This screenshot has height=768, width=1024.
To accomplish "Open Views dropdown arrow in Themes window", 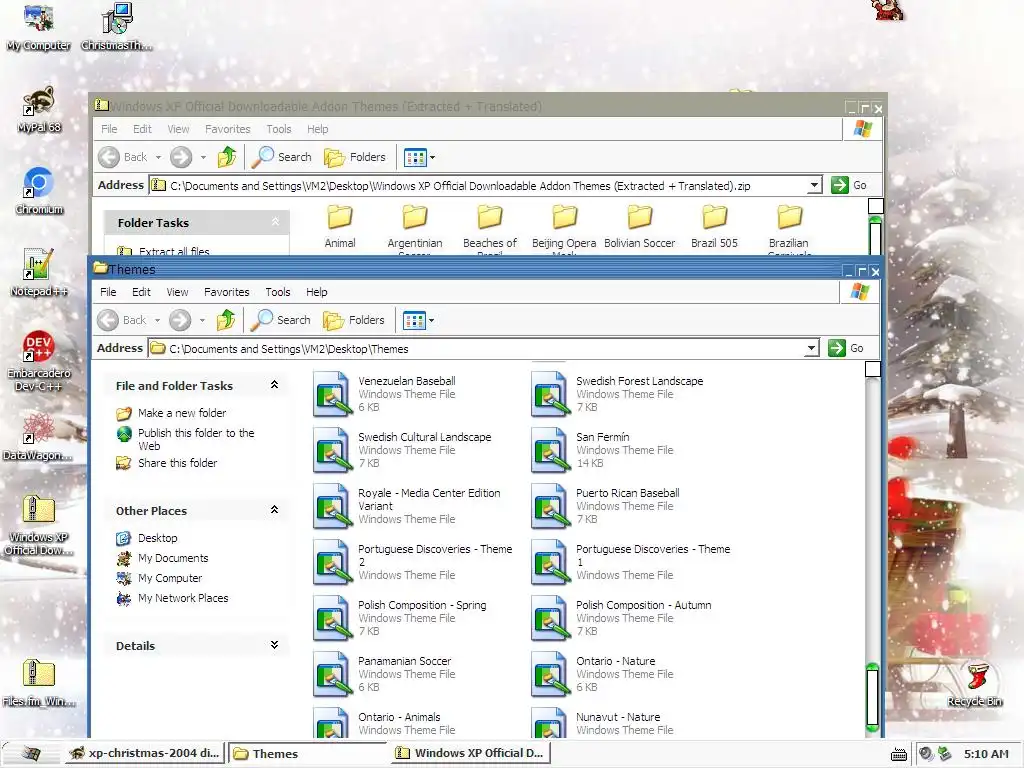I will (432, 321).
